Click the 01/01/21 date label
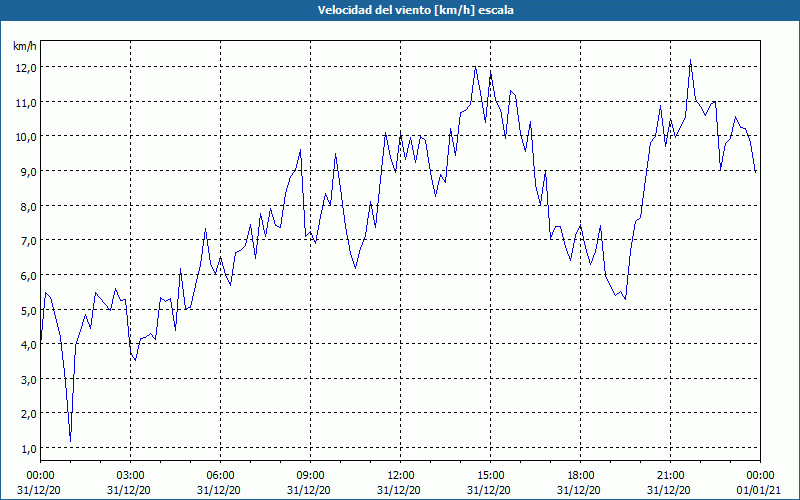The height and width of the screenshot is (500, 800). pyautogui.click(x=759, y=490)
